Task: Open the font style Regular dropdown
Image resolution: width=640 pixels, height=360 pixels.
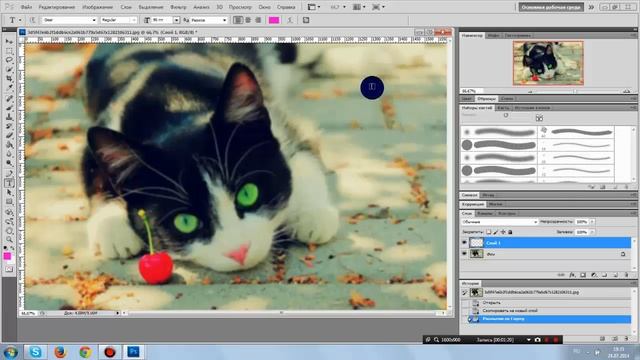Action: click(133, 20)
